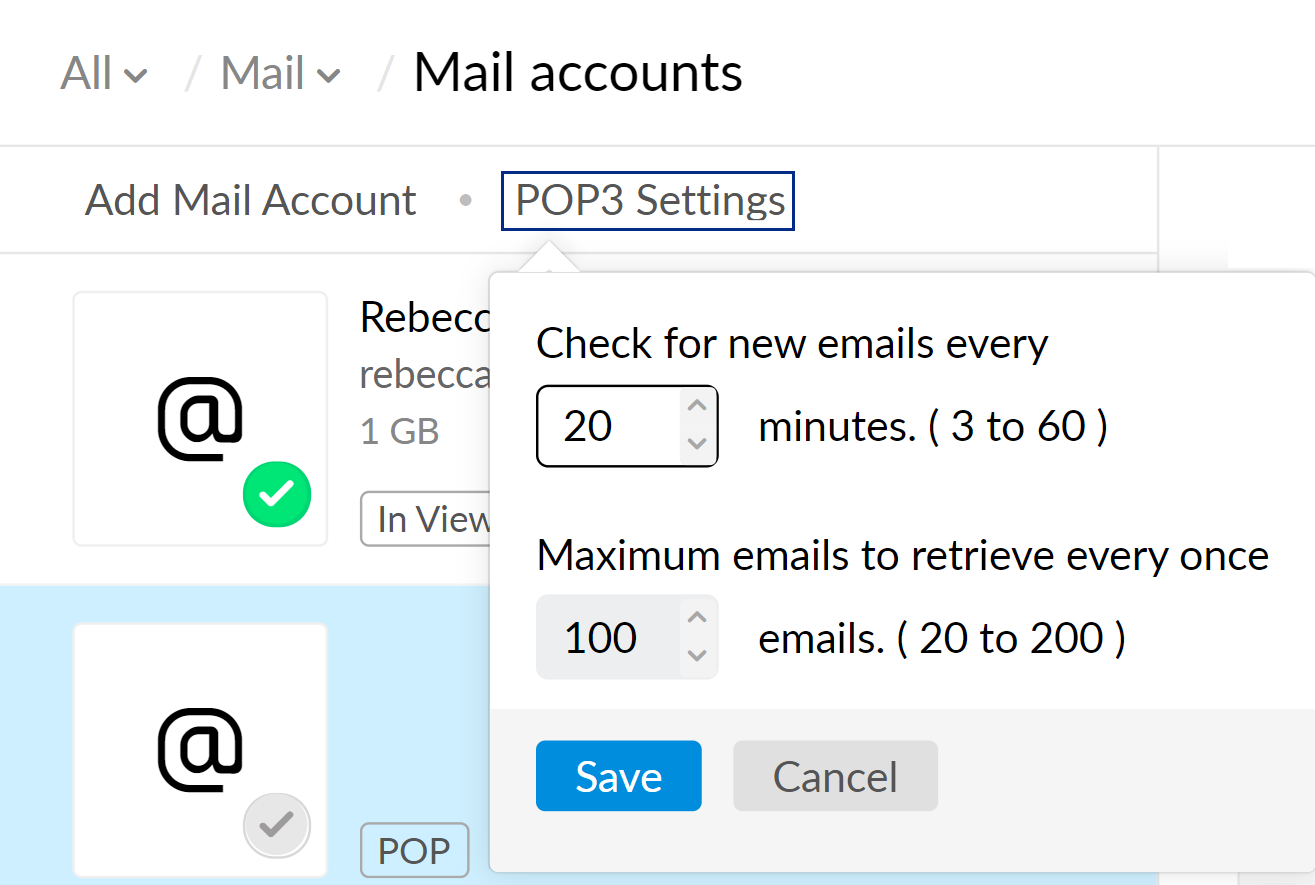Click the gray checkmark on the POP account
This screenshot has width=1315, height=885.
277,825
